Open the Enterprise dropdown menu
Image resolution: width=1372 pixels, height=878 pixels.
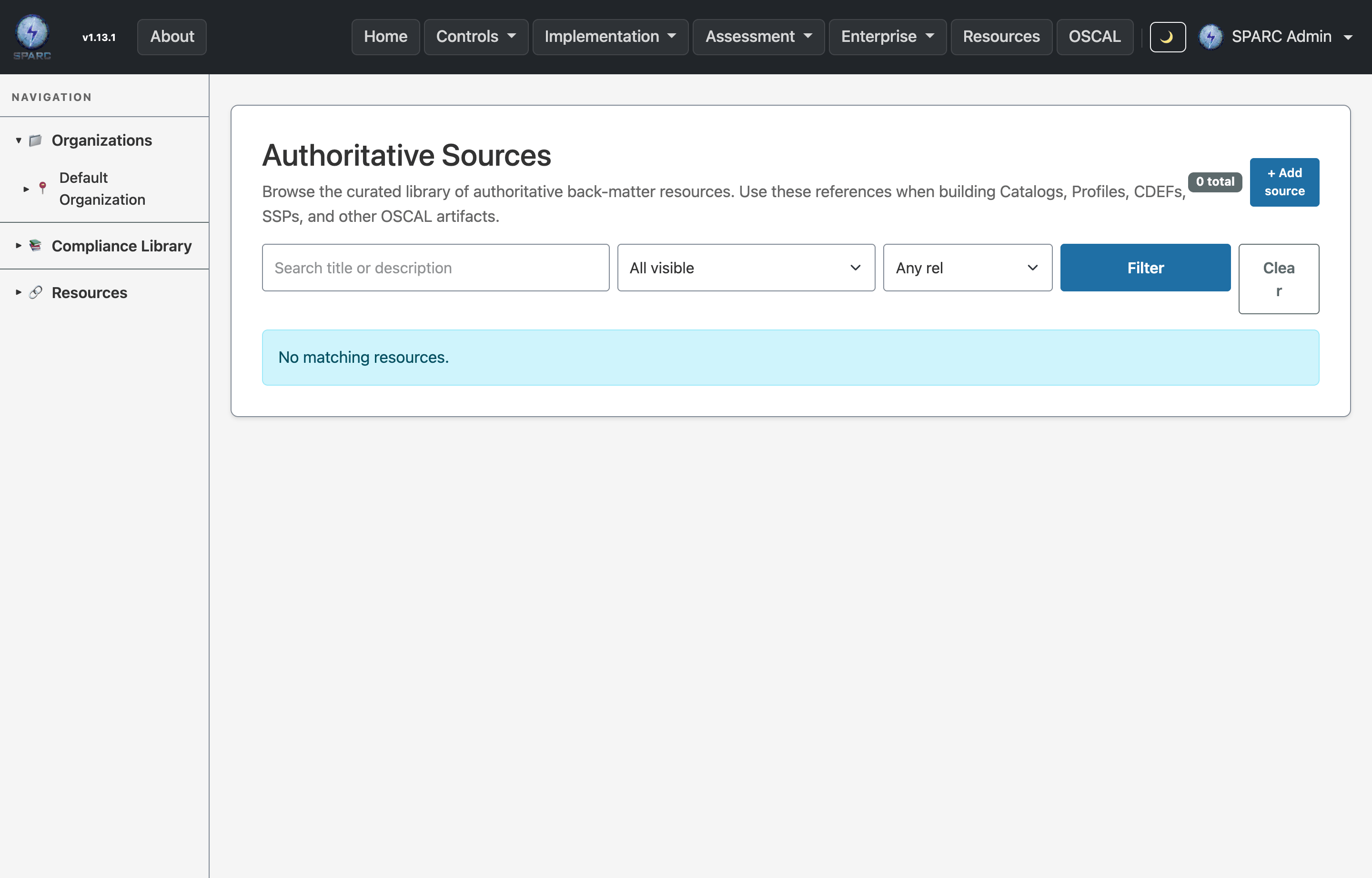887,37
